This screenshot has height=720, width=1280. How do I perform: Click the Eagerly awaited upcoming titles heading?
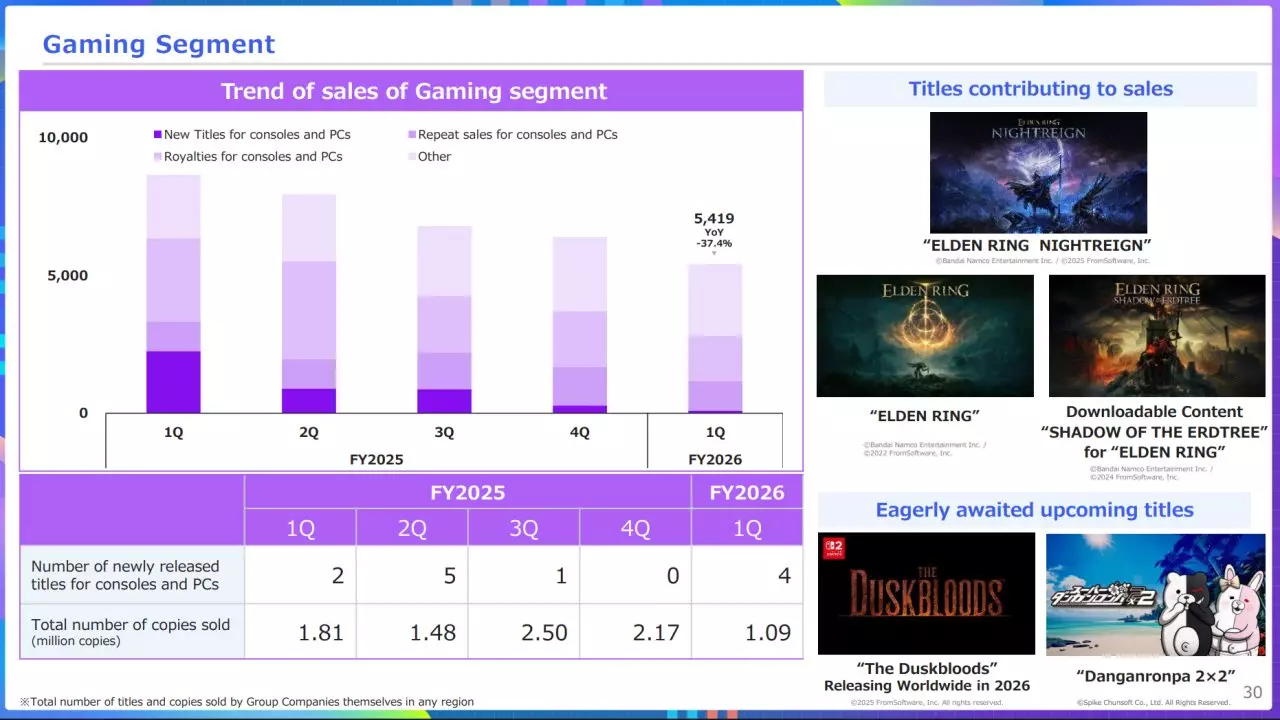[x=1034, y=510]
